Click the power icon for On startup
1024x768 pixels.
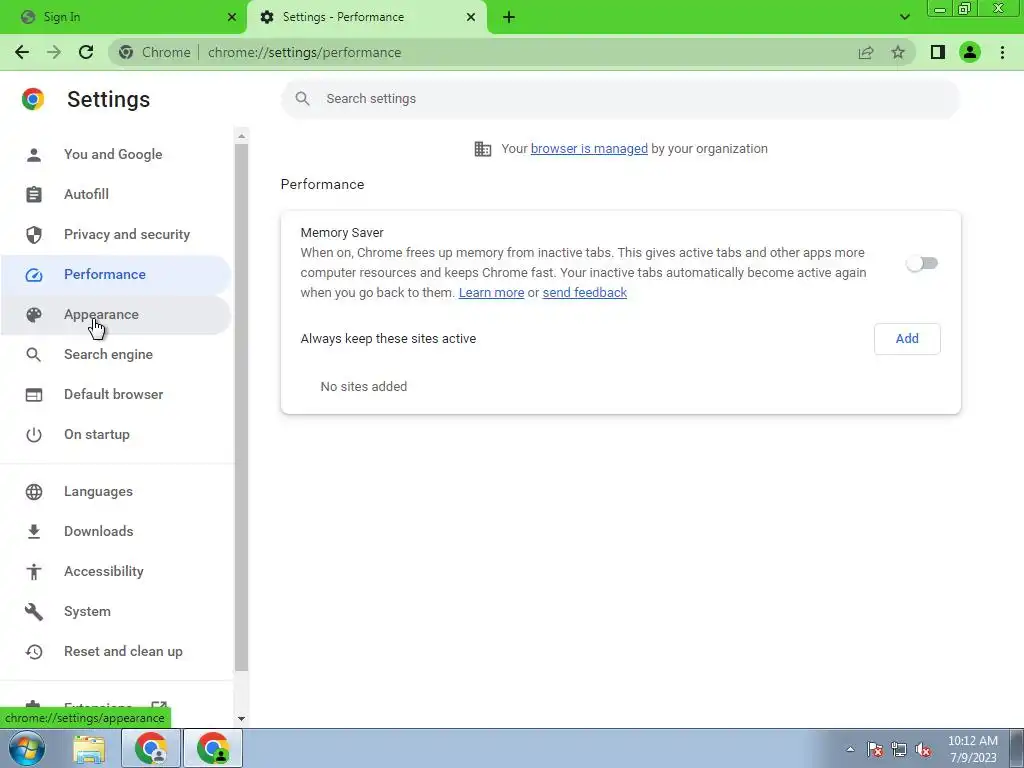click(34, 435)
